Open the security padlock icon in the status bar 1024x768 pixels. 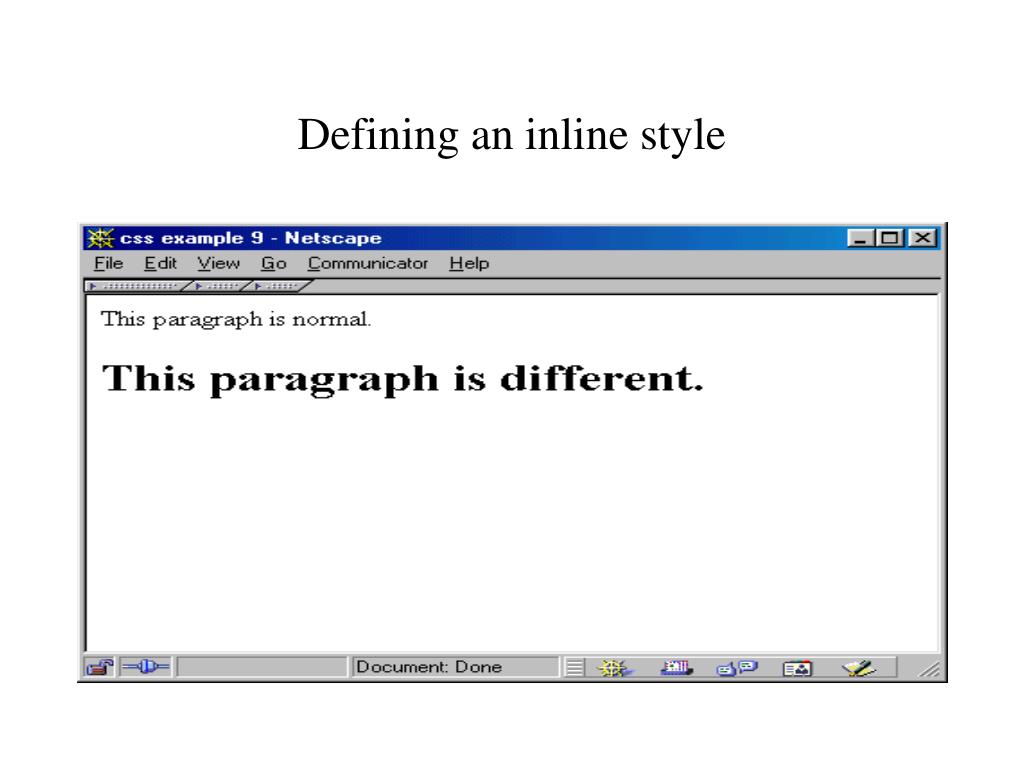(x=100, y=667)
